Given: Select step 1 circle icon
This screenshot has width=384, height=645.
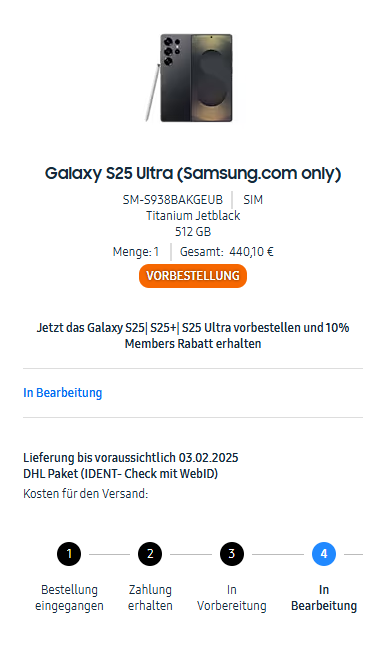Looking at the screenshot, I should 69,554.
